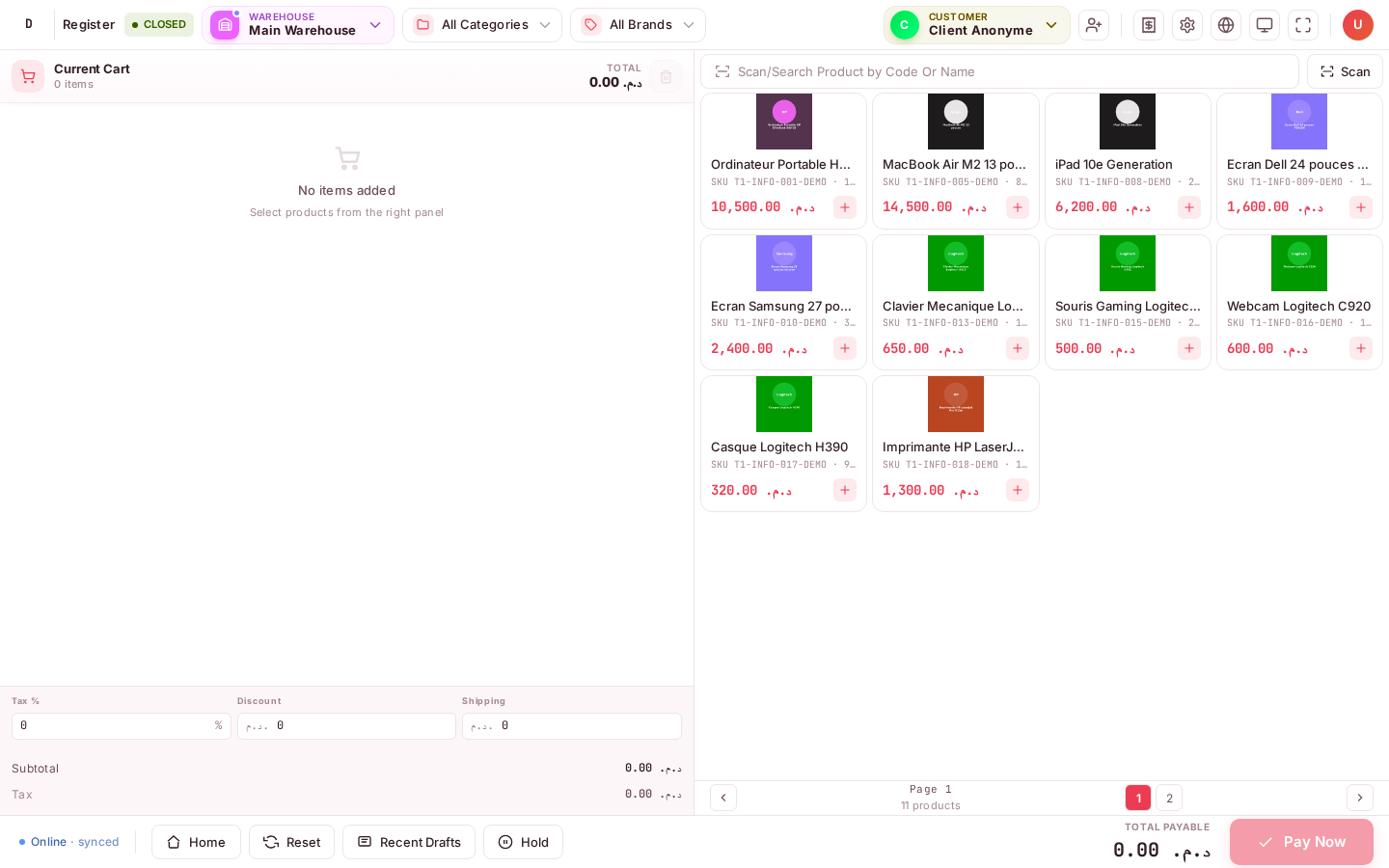This screenshot has height=868, width=1389.
Task: Click the '11 products' count text
Action: (931, 806)
